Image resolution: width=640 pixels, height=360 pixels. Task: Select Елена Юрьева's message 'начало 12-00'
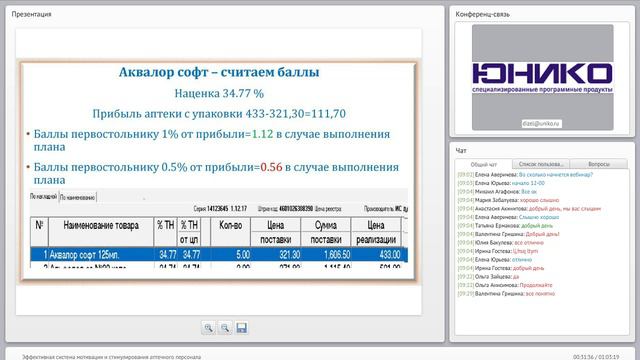528,183
